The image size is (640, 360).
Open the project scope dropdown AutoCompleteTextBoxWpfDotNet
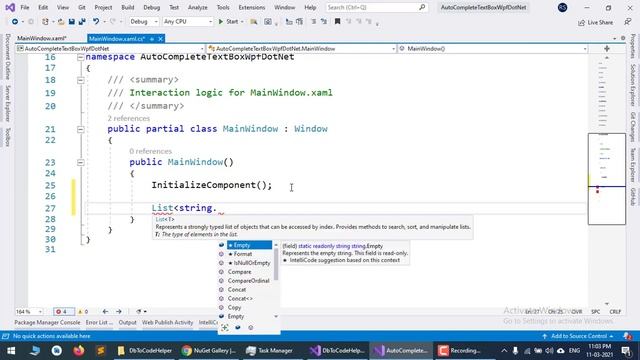pos(110,49)
